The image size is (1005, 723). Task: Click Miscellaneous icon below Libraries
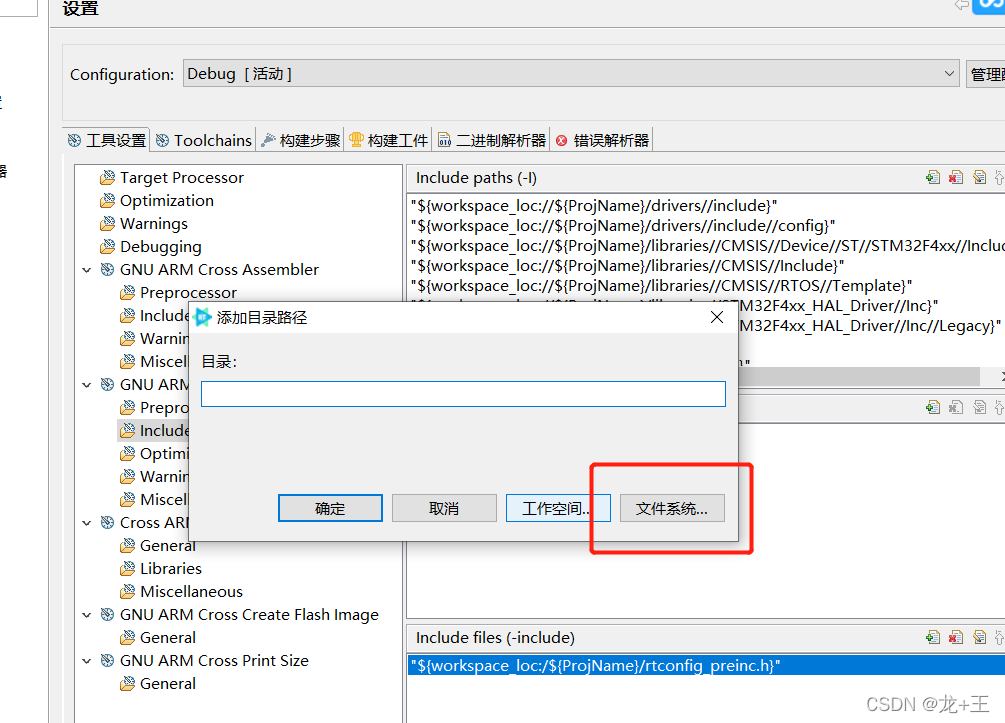pyautogui.click(x=128, y=592)
